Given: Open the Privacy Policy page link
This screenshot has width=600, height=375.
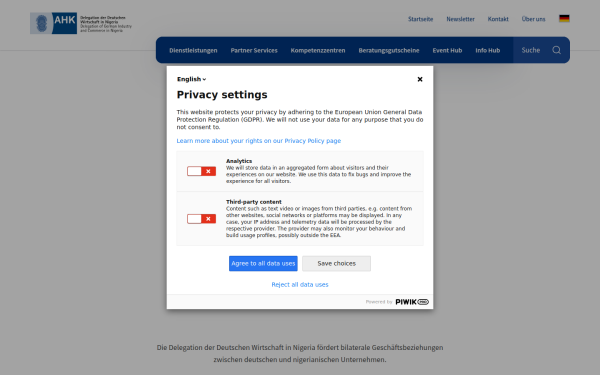Looking at the screenshot, I should click(x=259, y=141).
